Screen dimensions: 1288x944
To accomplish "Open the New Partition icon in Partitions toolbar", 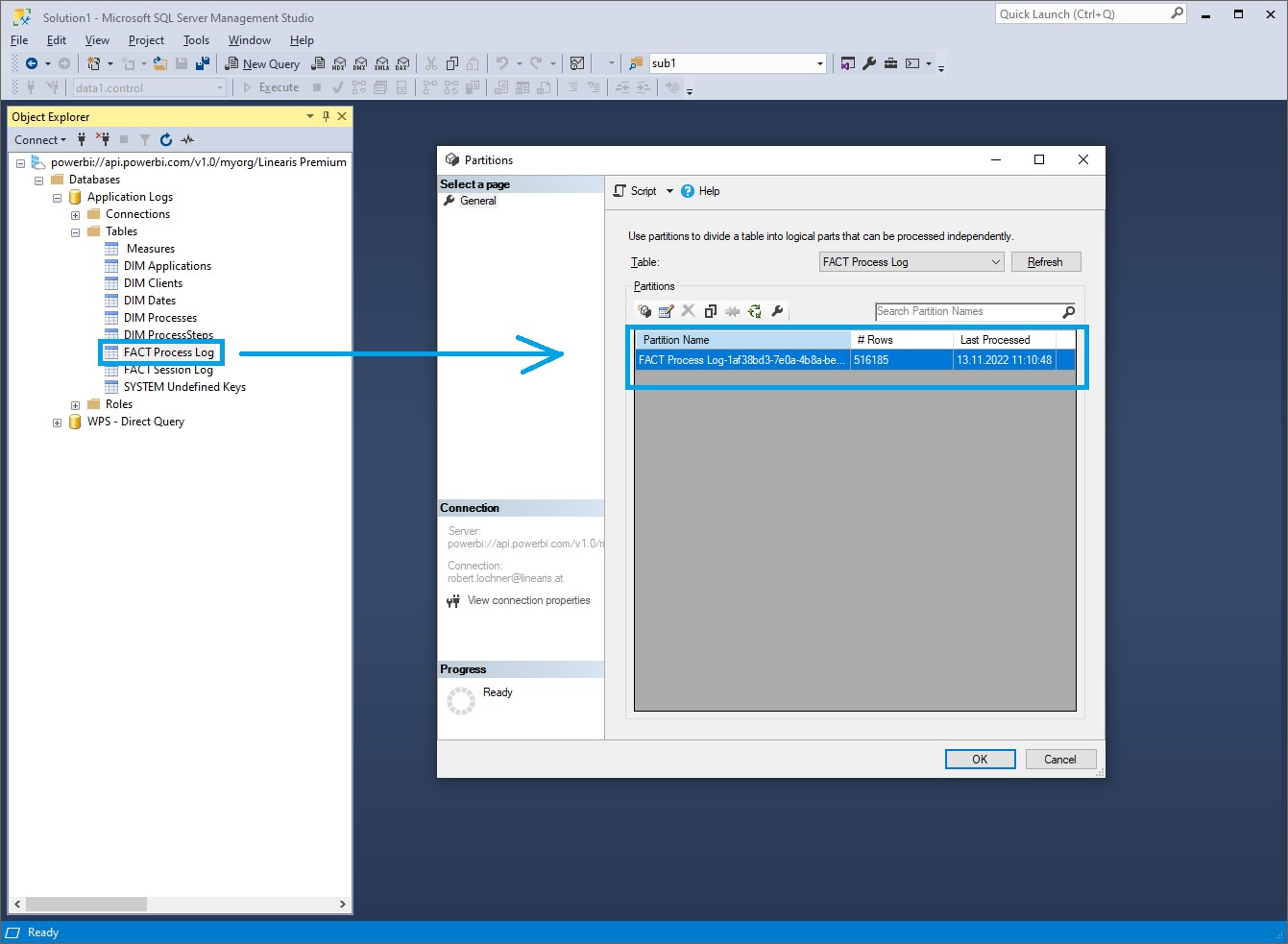I will coord(644,310).
